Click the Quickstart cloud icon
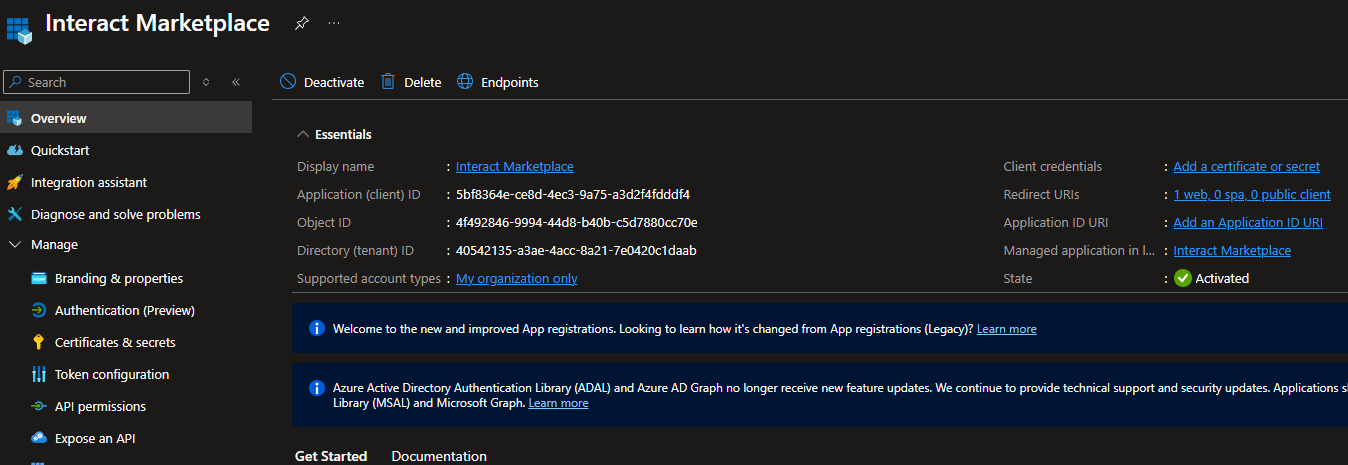Viewport: 1348px width, 465px height. (14, 150)
